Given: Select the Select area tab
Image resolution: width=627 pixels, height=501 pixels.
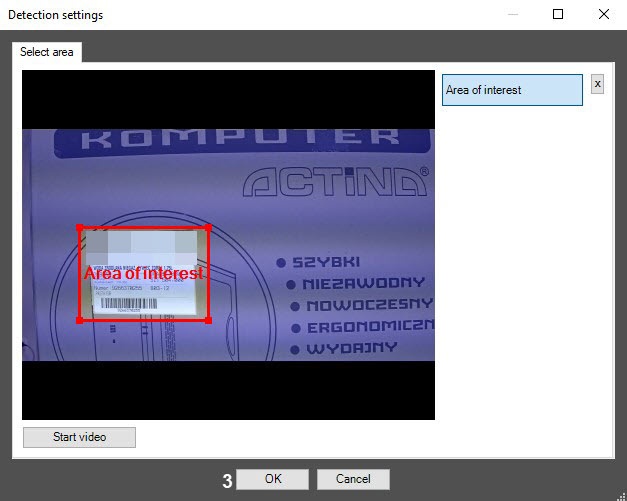Looking at the screenshot, I should pos(47,52).
